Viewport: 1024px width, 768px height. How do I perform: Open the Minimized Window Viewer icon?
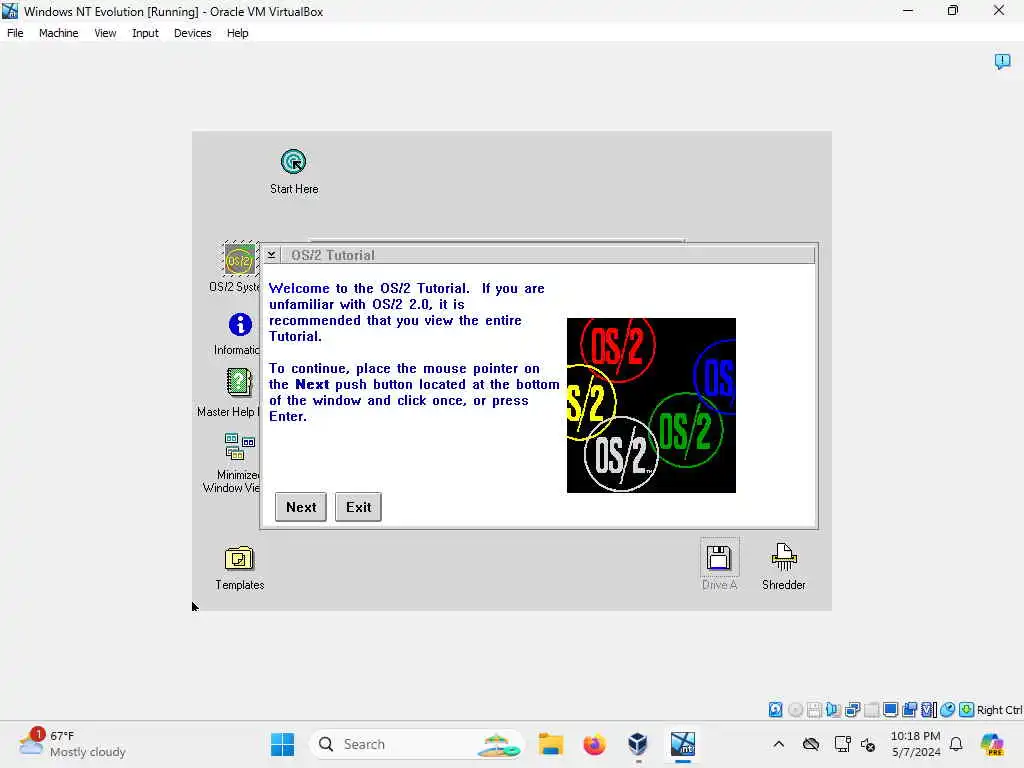239,447
